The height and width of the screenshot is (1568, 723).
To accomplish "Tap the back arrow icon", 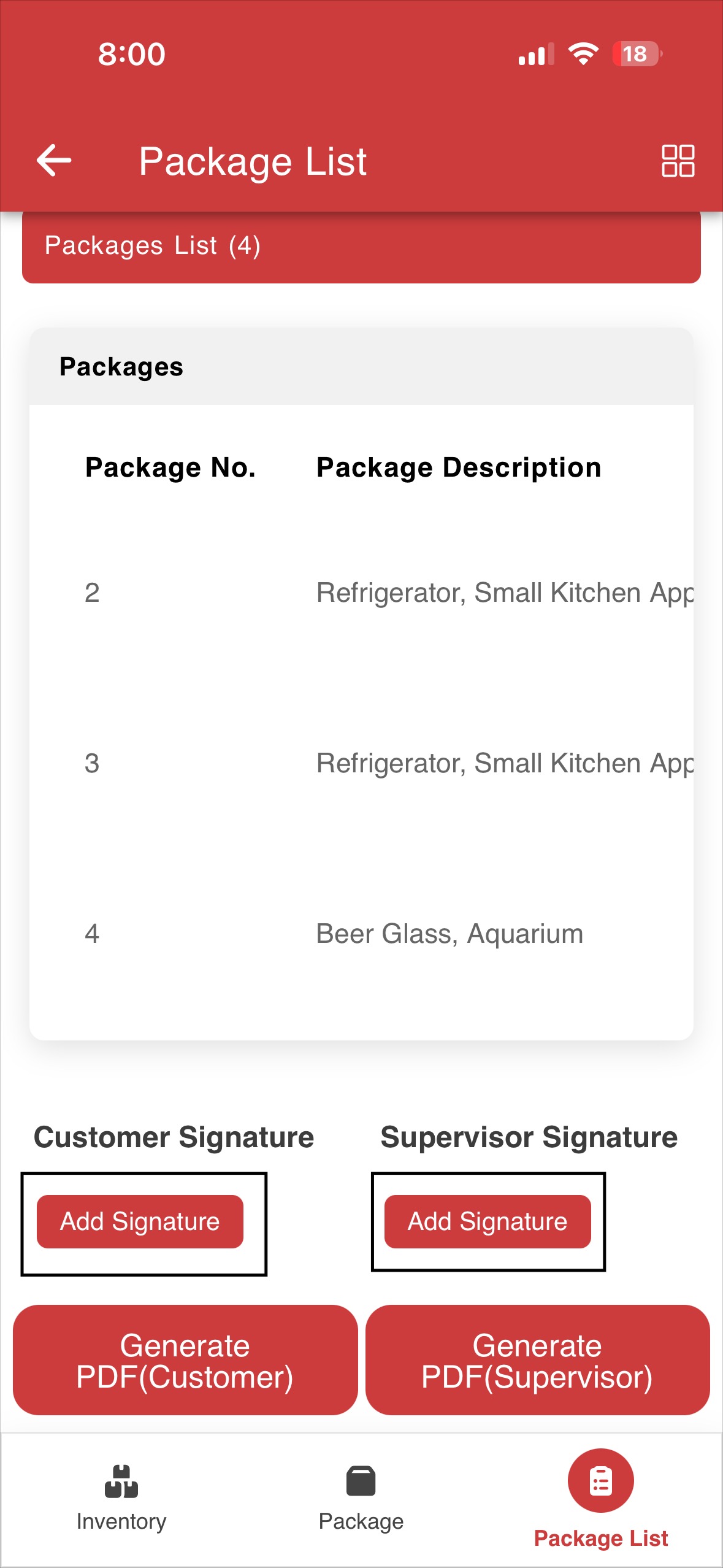I will tap(54, 160).
